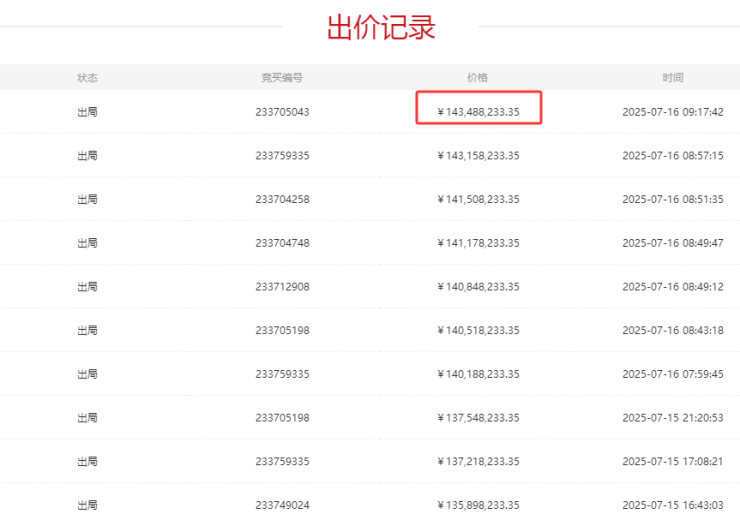Select bidder number 233704748

pyautogui.click(x=282, y=243)
